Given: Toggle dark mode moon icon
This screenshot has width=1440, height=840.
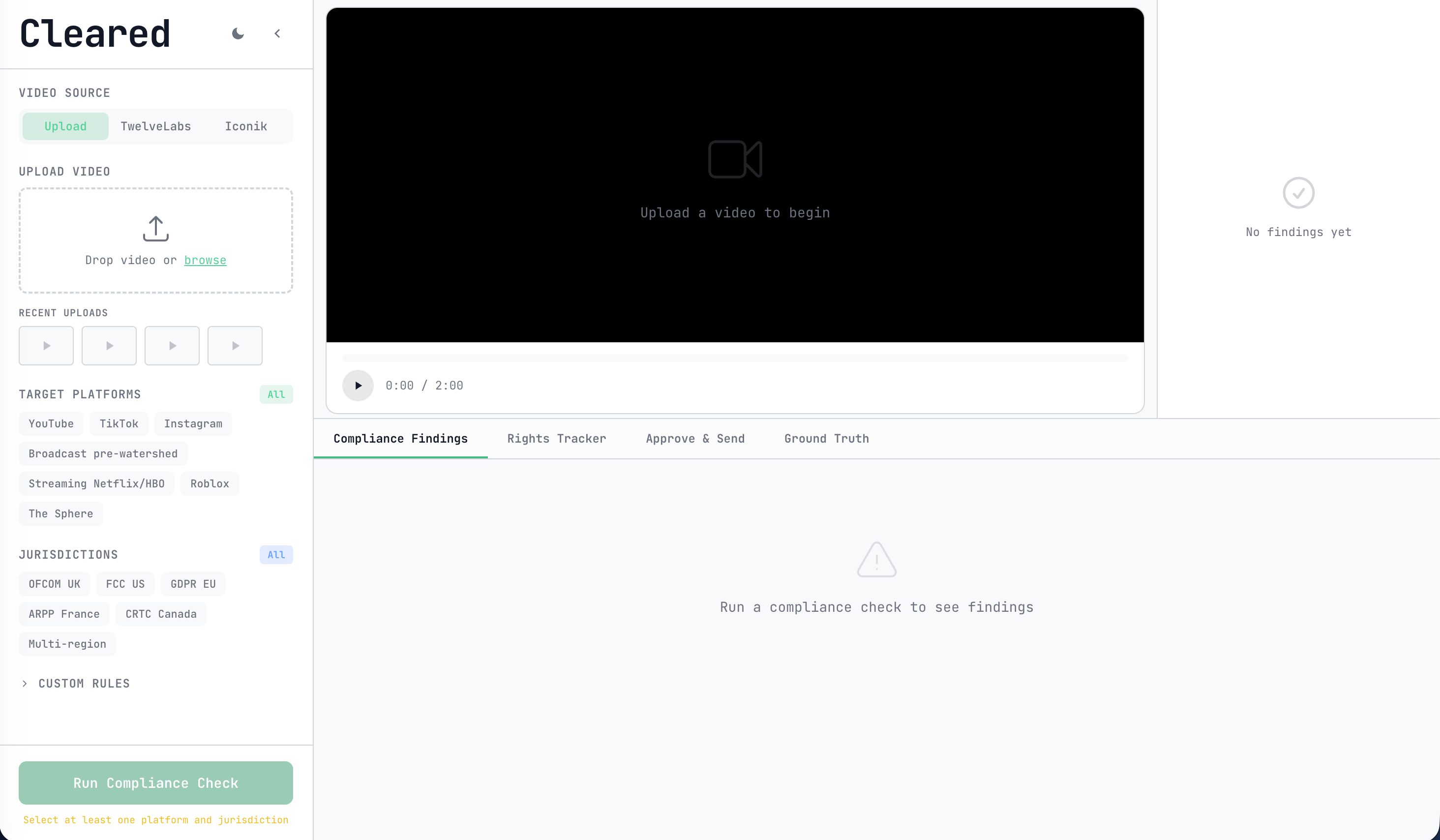Looking at the screenshot, I should [238, 34].
